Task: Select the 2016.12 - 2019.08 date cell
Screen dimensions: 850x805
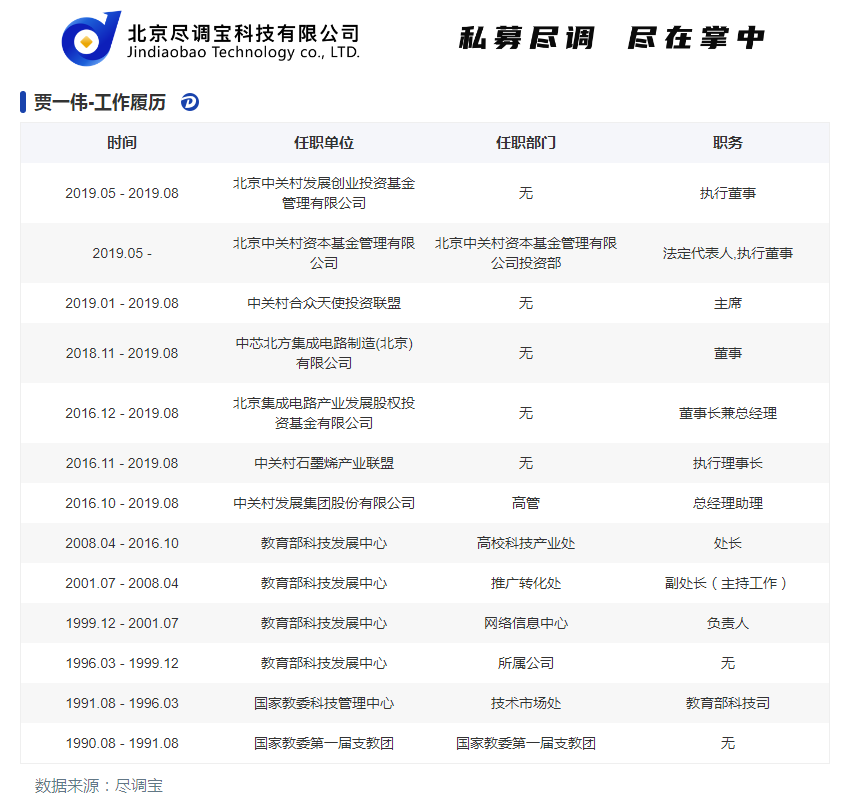Action: pyautogui.click(x=122, y=413)
